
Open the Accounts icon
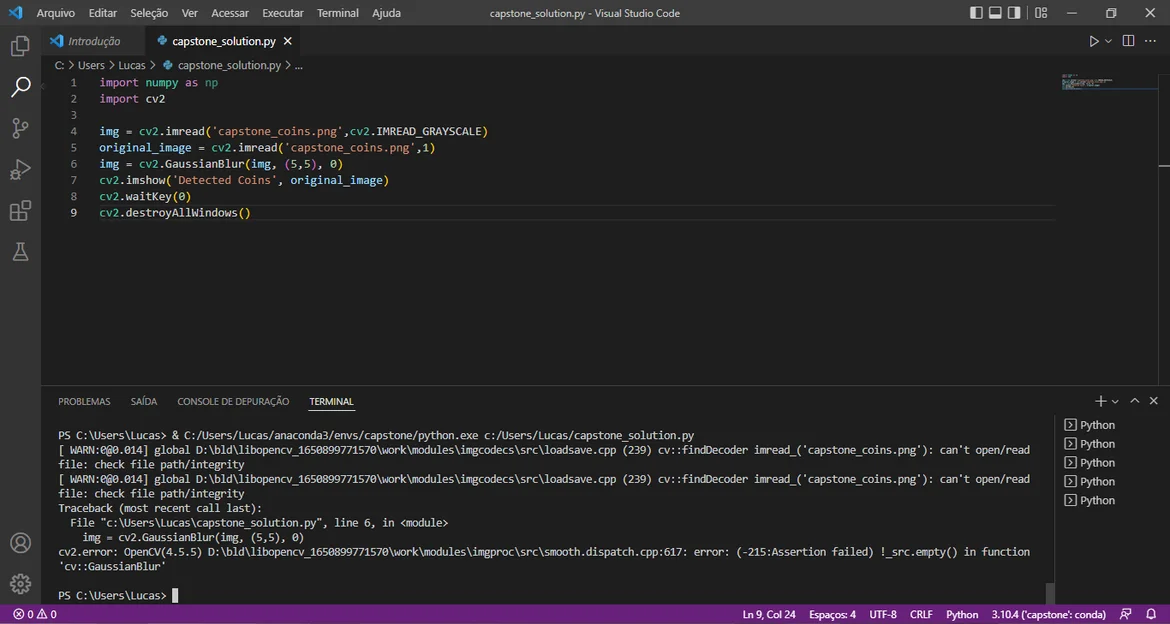pyautogui.click(x=20, y=543)
